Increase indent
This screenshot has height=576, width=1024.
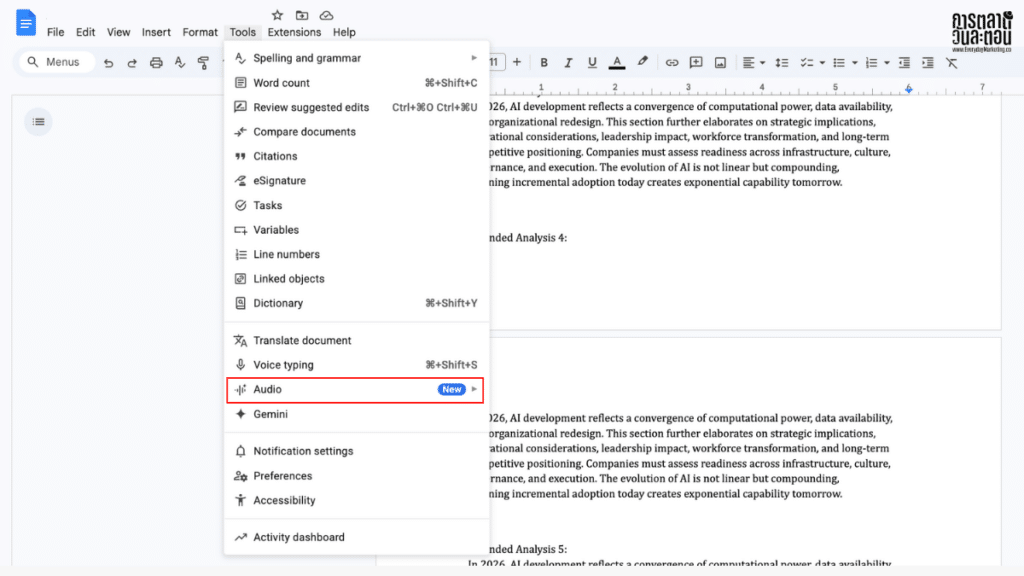(927, 63)
